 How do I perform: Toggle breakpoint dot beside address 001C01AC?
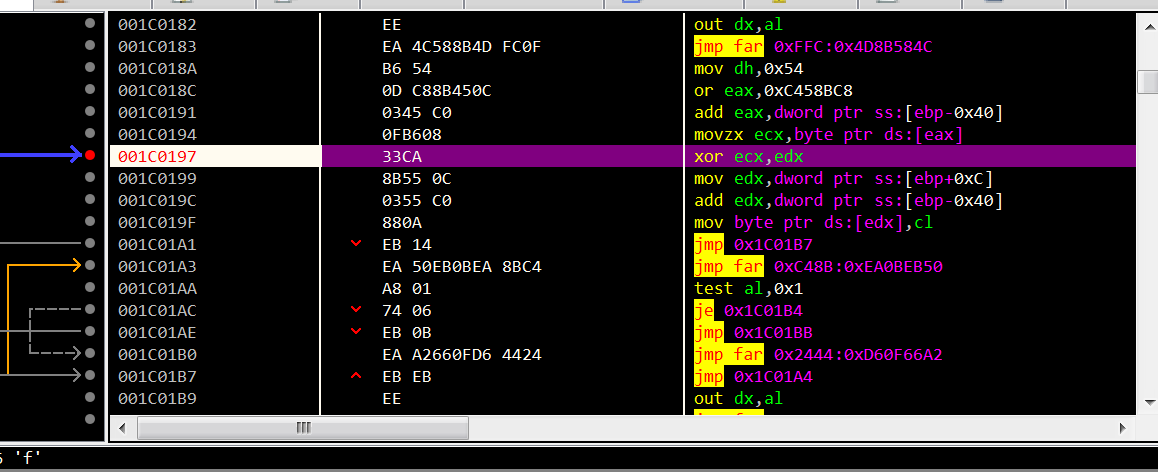(x=90, y=309)
